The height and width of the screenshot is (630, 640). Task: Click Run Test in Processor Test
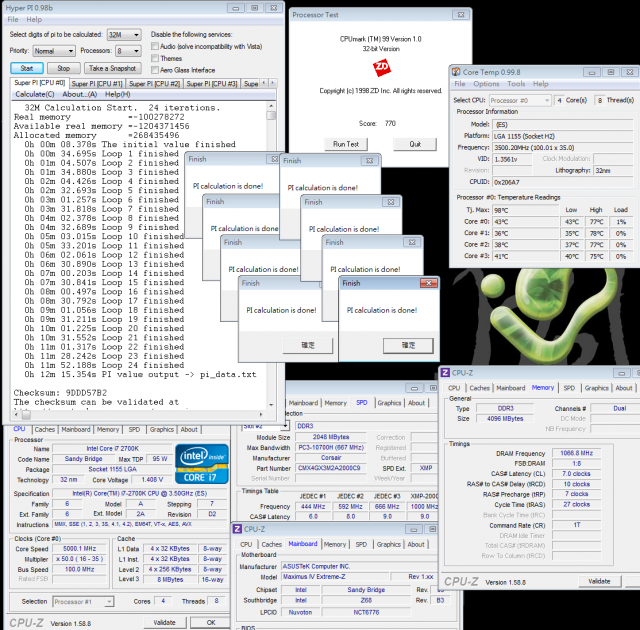[346, 144]
